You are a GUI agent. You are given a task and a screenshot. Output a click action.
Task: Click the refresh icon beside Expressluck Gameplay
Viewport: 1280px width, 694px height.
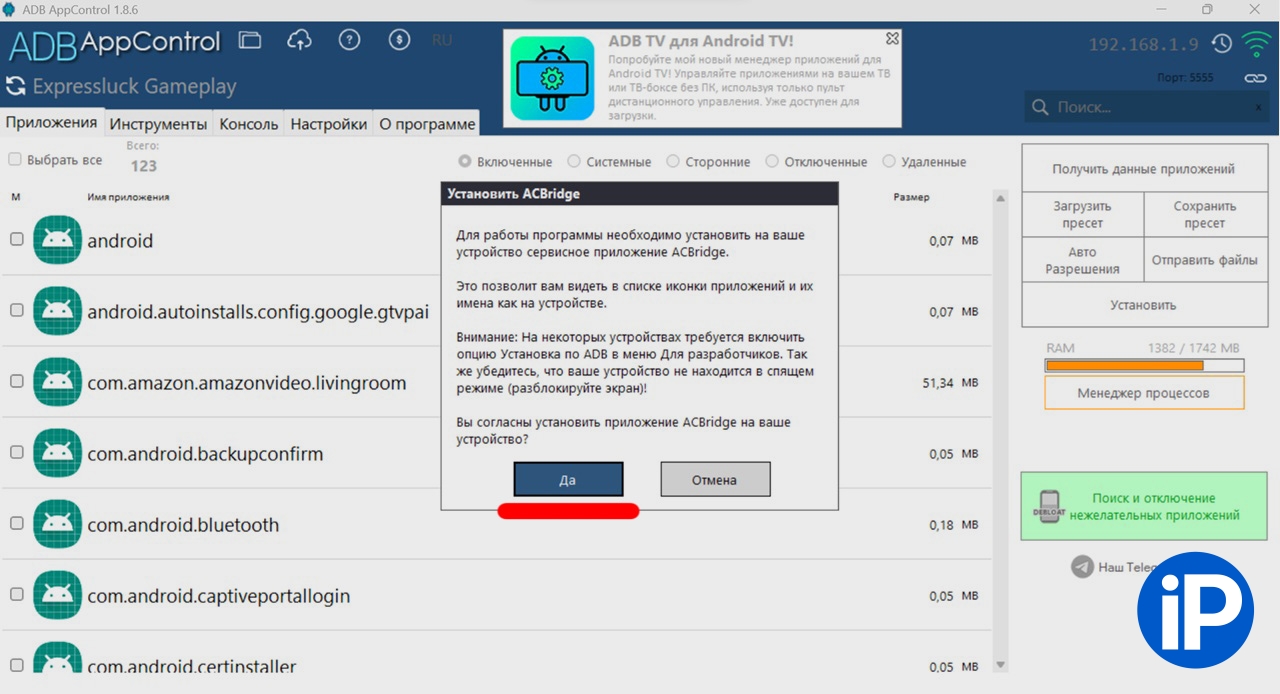[x=16, y=86]
